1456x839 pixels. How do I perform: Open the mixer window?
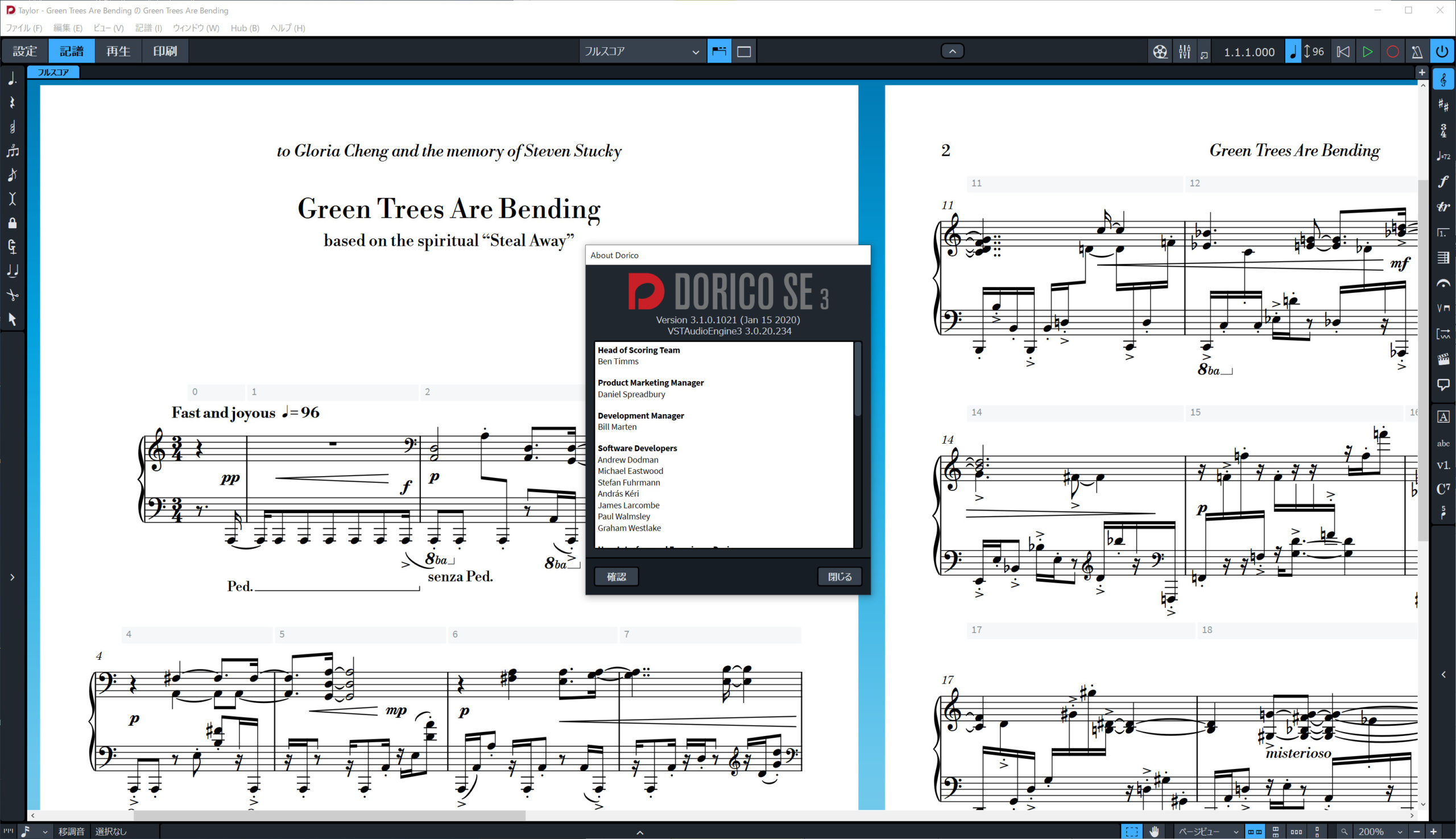1185,51
